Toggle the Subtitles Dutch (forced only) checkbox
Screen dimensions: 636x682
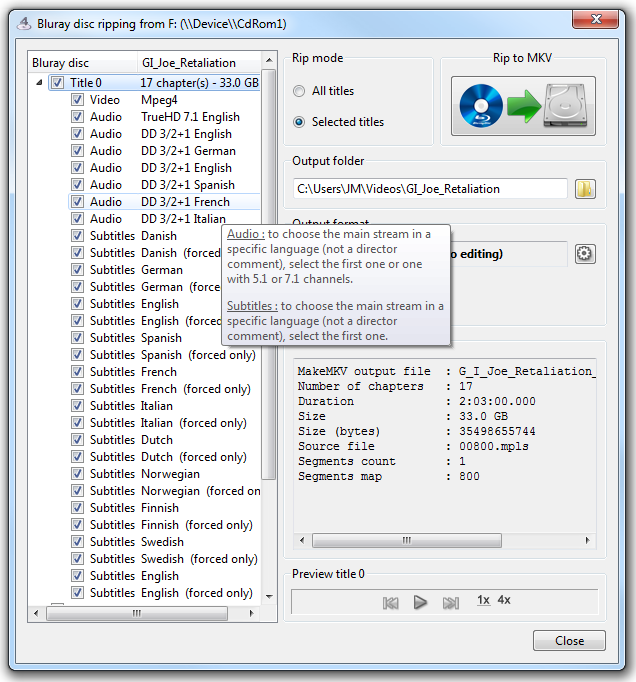(x=77, y=457)
